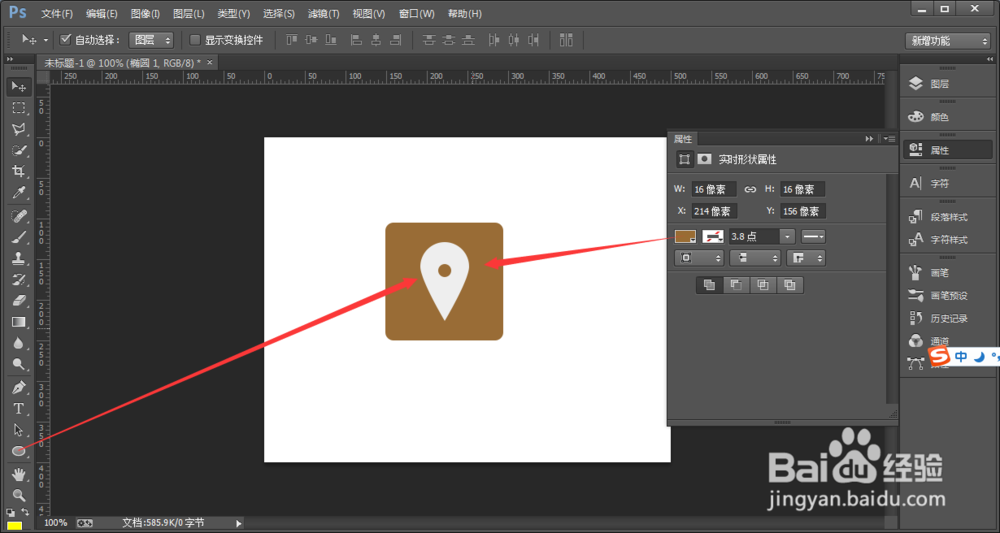Image resolution: width=1000 pixels, height=533 pixels.
Task: Click the align horizontal centers icon
Action: [x=376, y=40]
